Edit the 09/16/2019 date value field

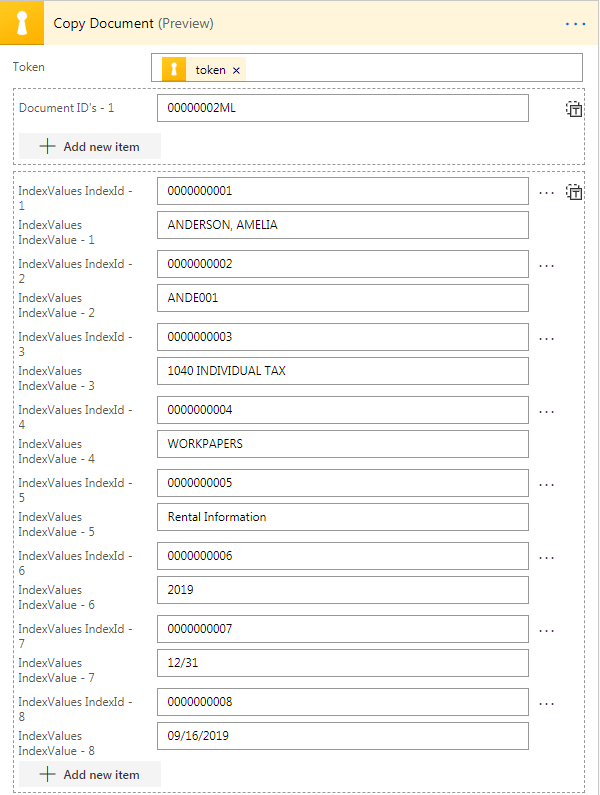coord(342,736)
